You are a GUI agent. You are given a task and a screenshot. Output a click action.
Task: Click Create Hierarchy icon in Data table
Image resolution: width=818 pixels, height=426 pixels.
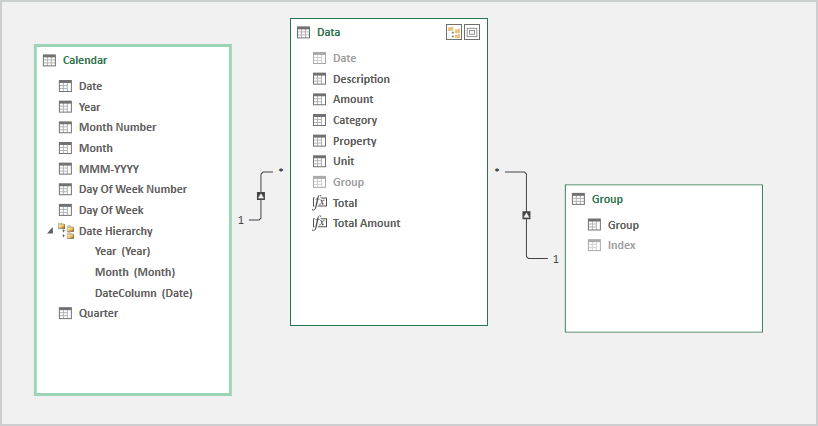click(454, 32)
